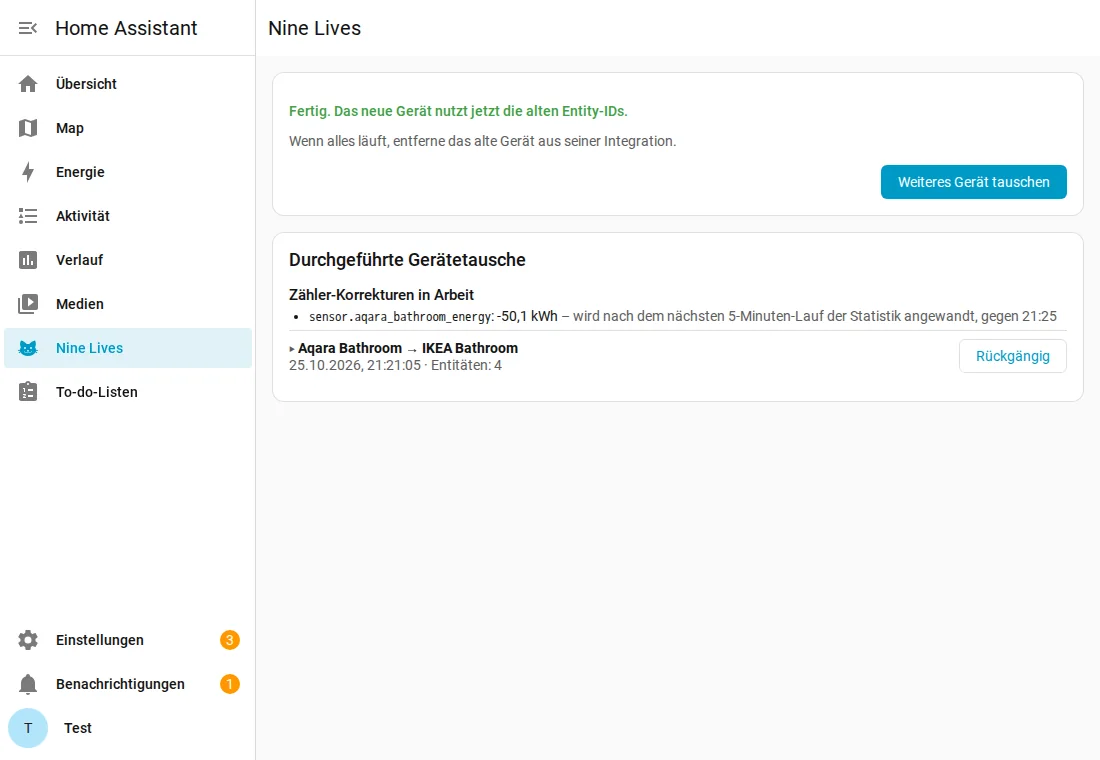1100x760 pixels.
Task: Open the Map menu label
Action: 70,128
